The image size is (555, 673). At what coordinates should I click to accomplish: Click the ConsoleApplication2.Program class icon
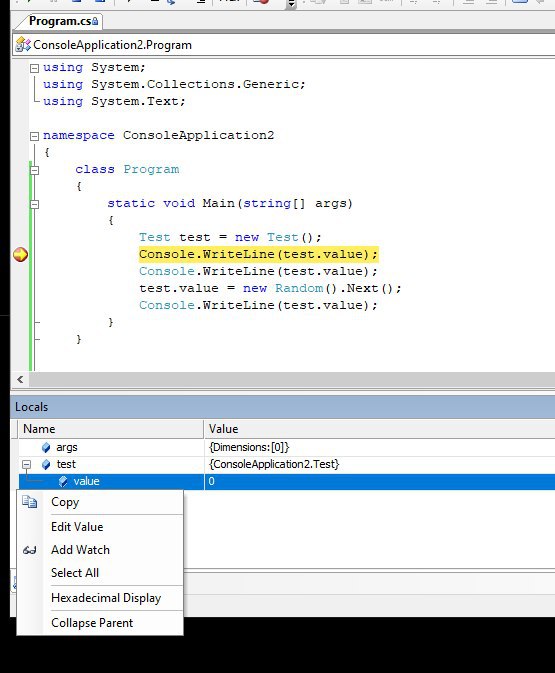point(23,45)
